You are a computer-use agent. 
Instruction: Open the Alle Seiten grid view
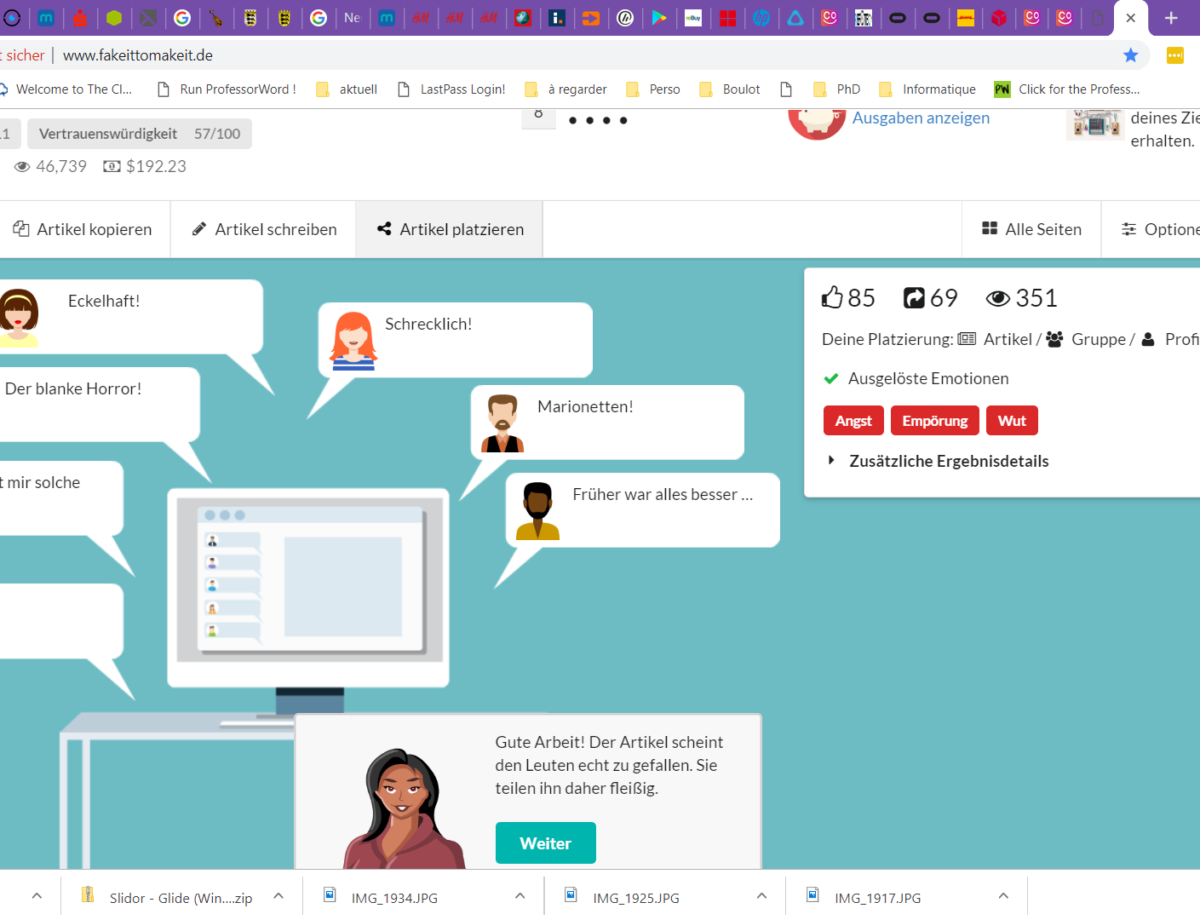point(1031,229)
